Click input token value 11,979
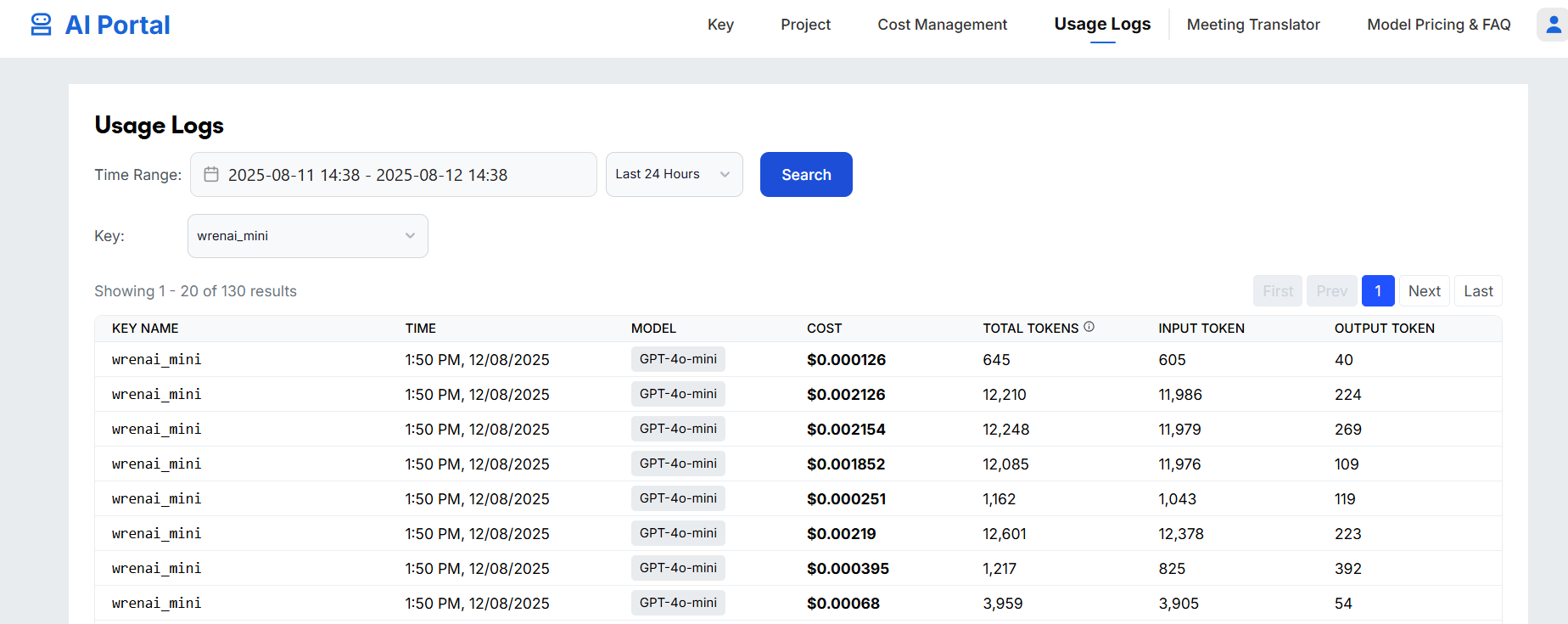 [1179, 430]
